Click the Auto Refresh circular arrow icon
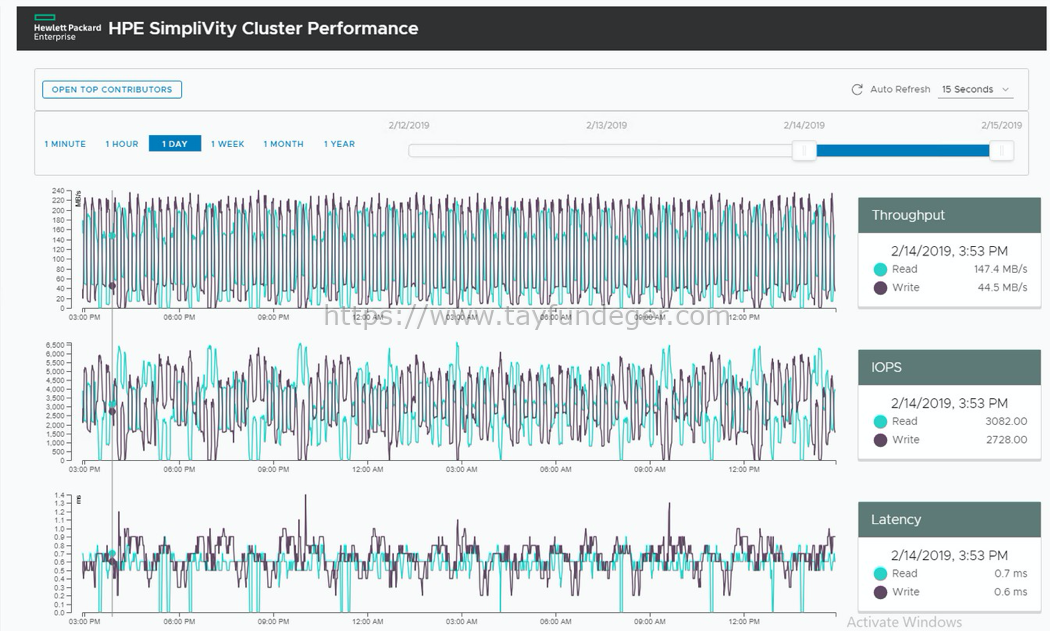 (x=856, y=90)
